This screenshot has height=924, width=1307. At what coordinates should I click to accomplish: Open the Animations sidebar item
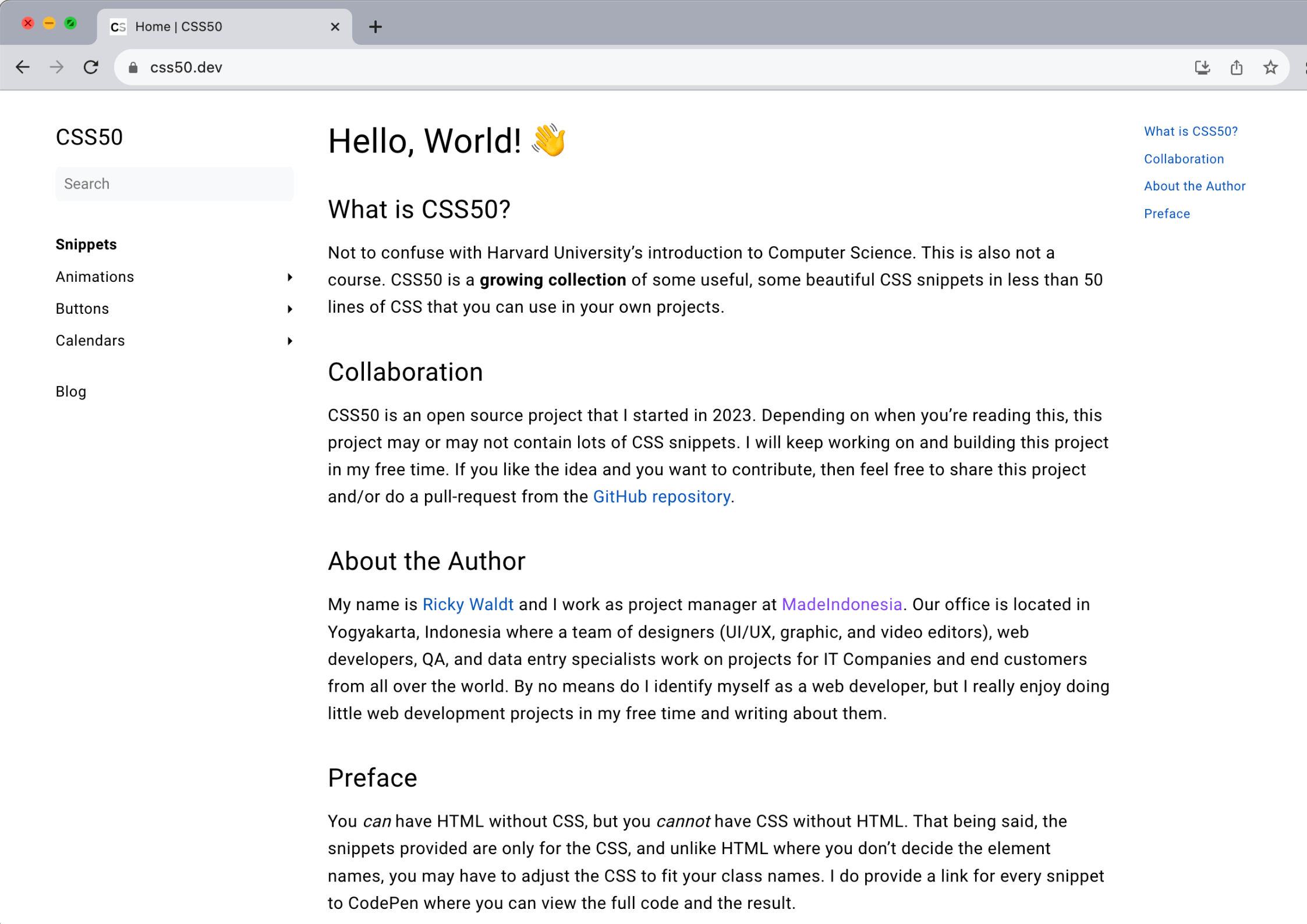(x=95, y=277)
